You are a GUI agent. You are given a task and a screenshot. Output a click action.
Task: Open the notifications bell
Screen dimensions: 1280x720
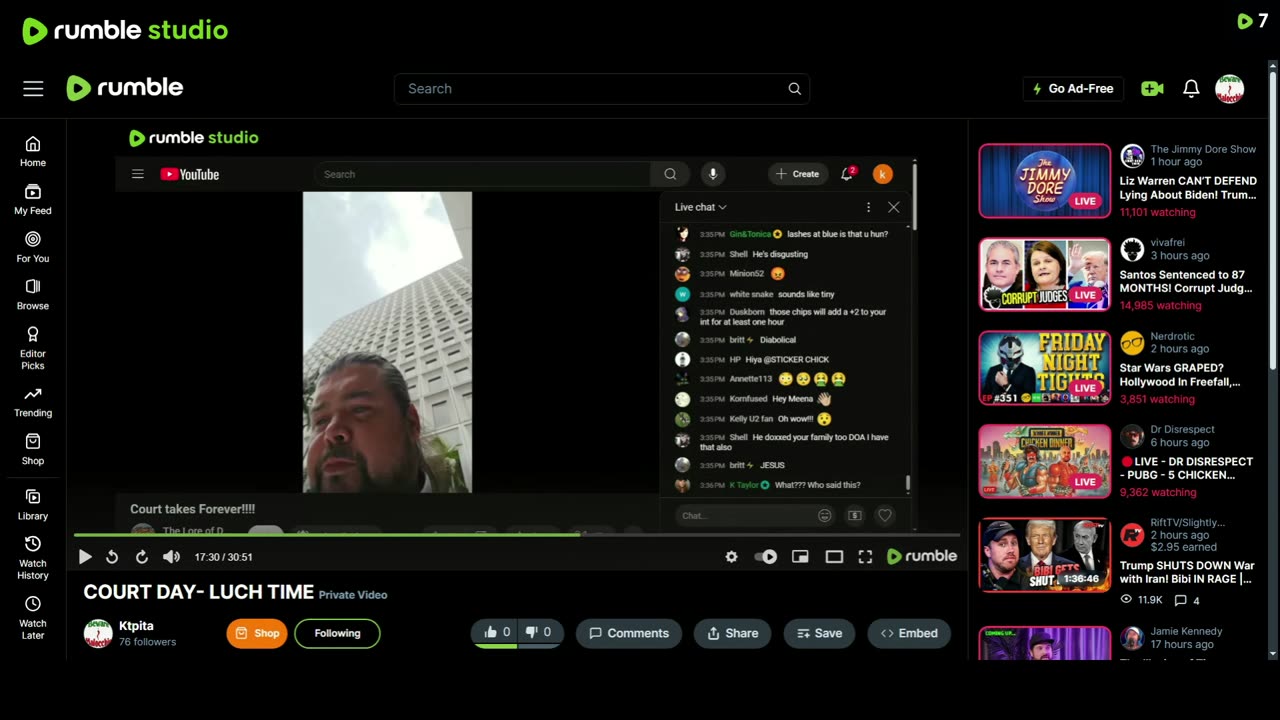coord(1191,89)
